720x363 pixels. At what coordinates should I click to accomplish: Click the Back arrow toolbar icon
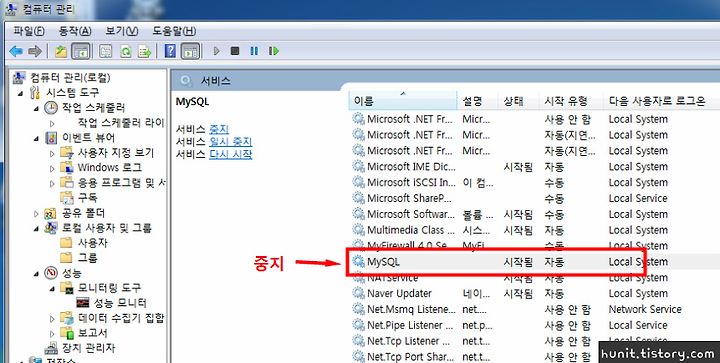point(16,51)
